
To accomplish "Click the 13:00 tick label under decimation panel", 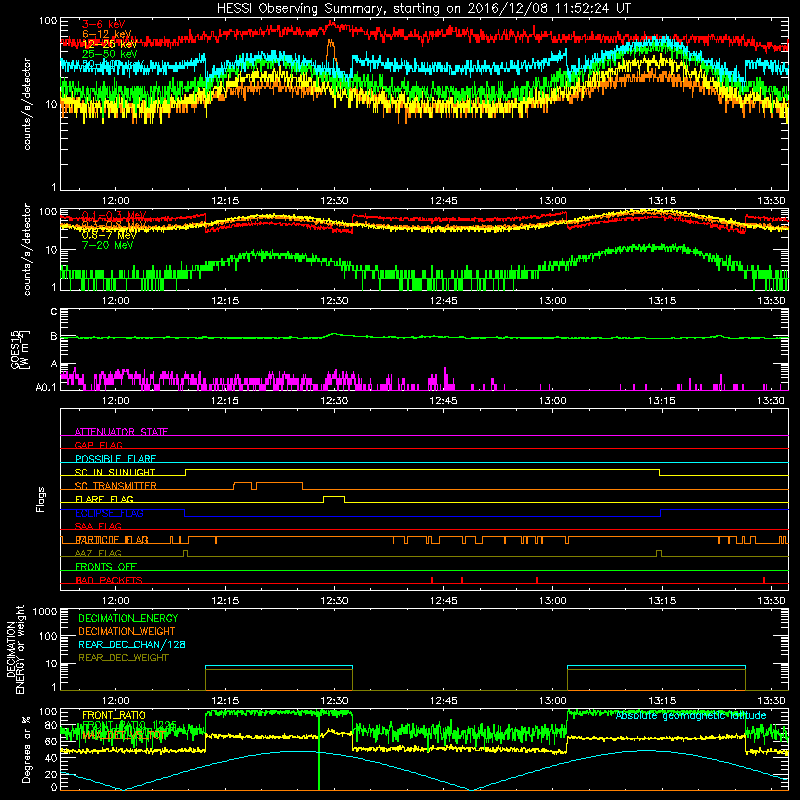I will pos(553,701).
